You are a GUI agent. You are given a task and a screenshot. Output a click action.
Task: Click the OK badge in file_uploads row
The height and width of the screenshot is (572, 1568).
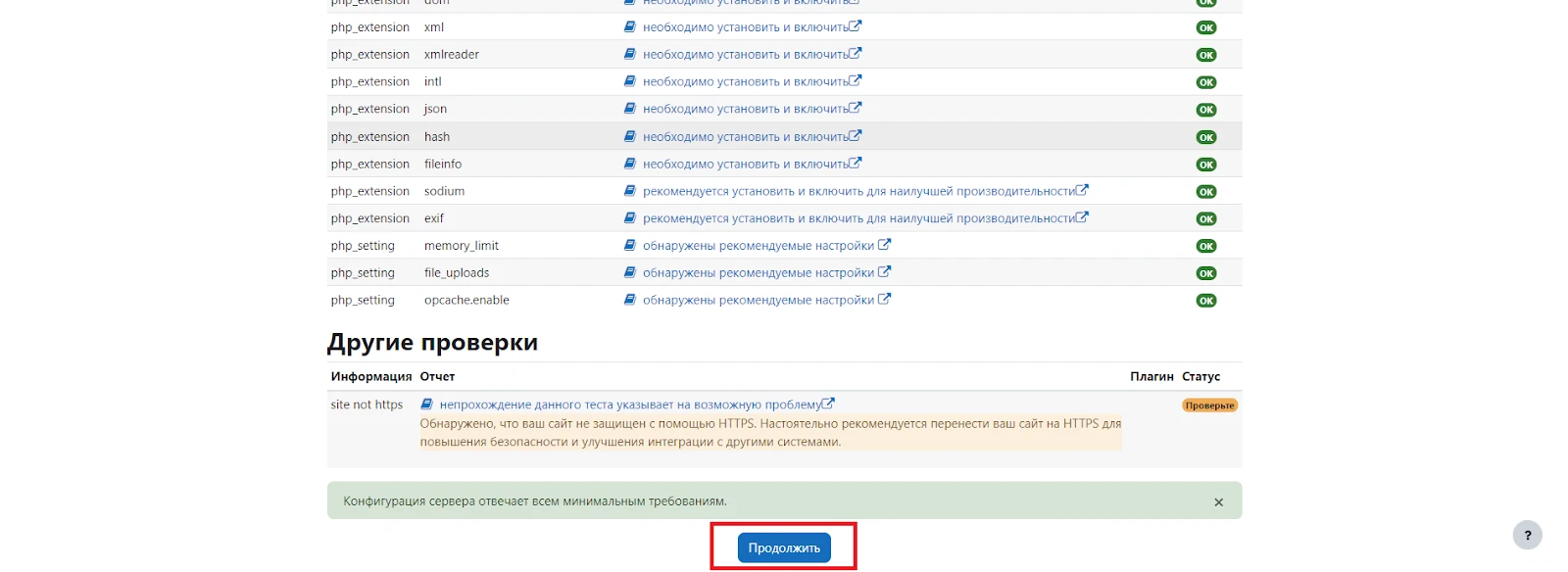point(1206,273)
